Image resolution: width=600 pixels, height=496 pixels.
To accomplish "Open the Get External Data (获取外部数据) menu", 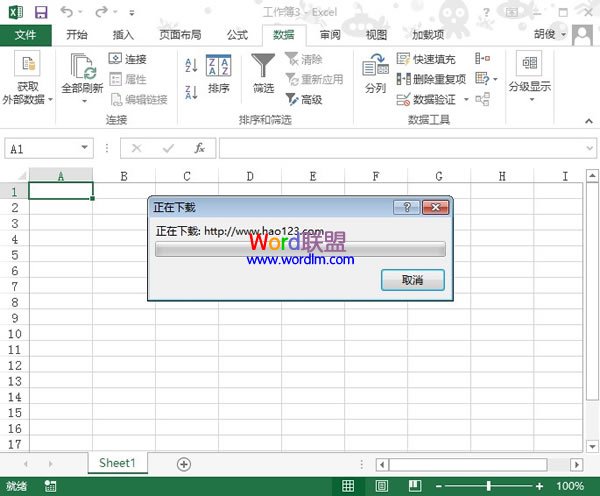I will pyautogui.click(x=27, y=78).
